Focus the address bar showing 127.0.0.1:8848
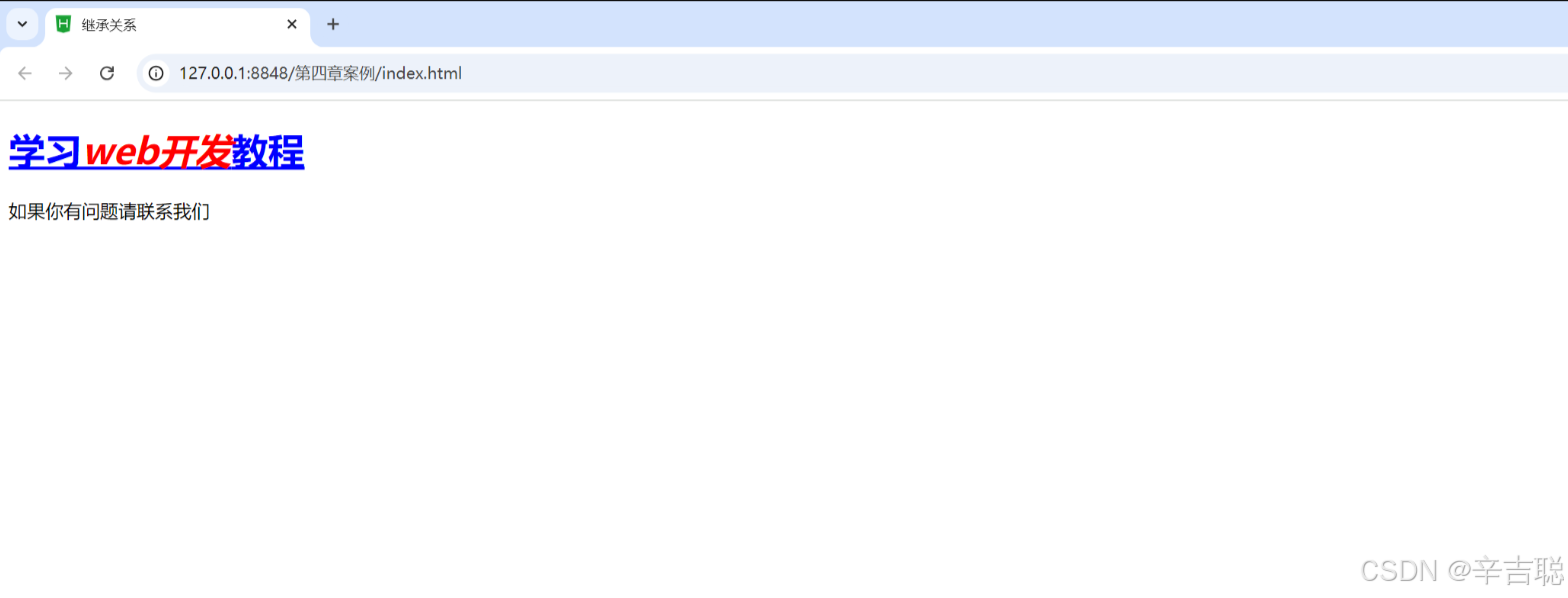The width and height of the screenshot is (1568, 598). [851, 73]
